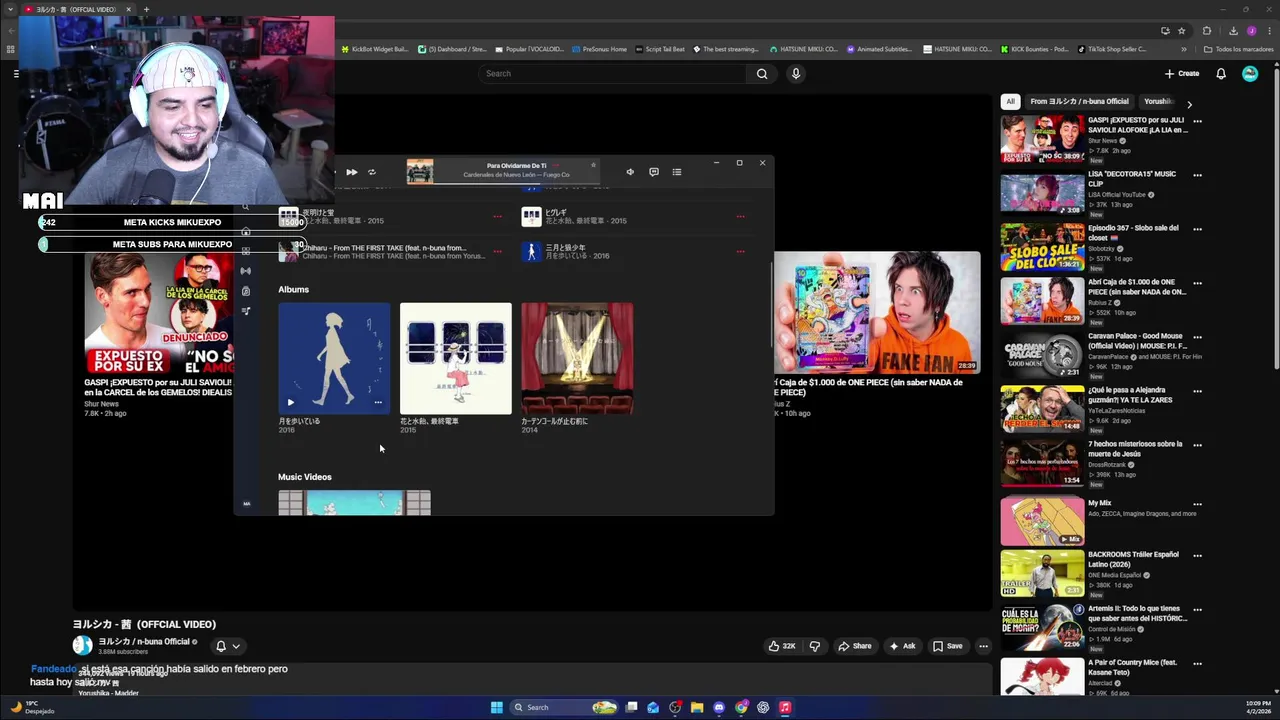Open the GASPI ¡EXPUESTO recommended video
This screenshot has width=1280, height=720.
coord(1042,139)
